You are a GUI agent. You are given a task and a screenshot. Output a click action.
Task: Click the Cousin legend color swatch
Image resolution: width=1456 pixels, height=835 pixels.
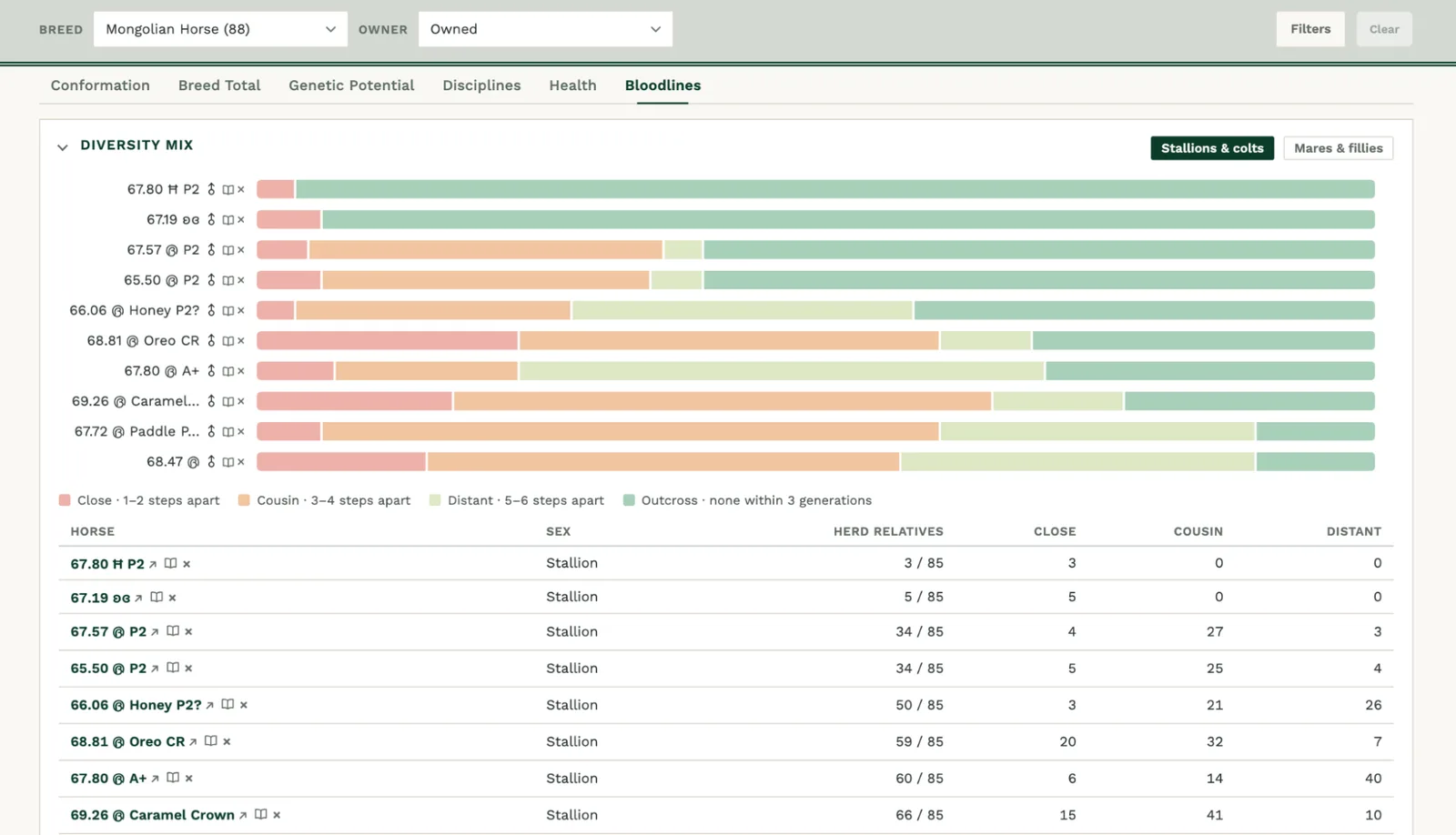[244, 500]
